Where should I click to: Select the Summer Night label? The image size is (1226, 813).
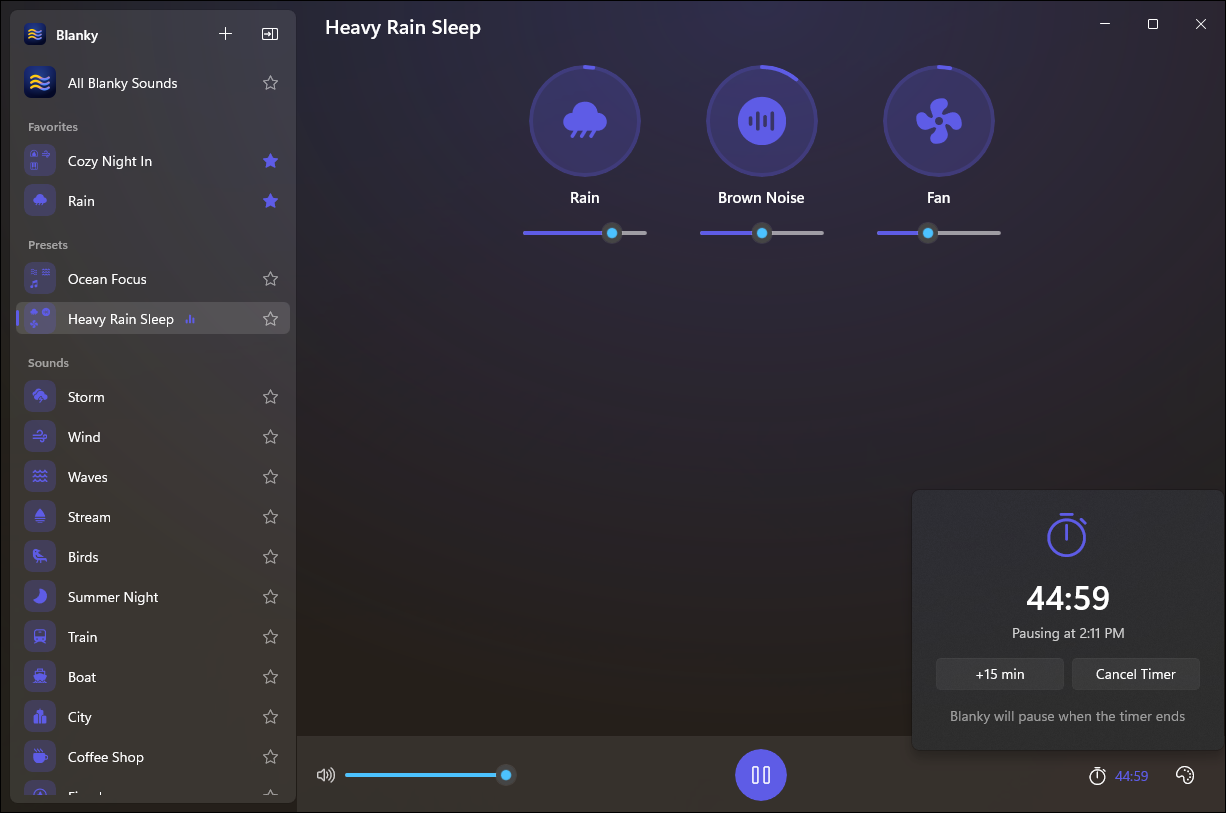(113, 597)
